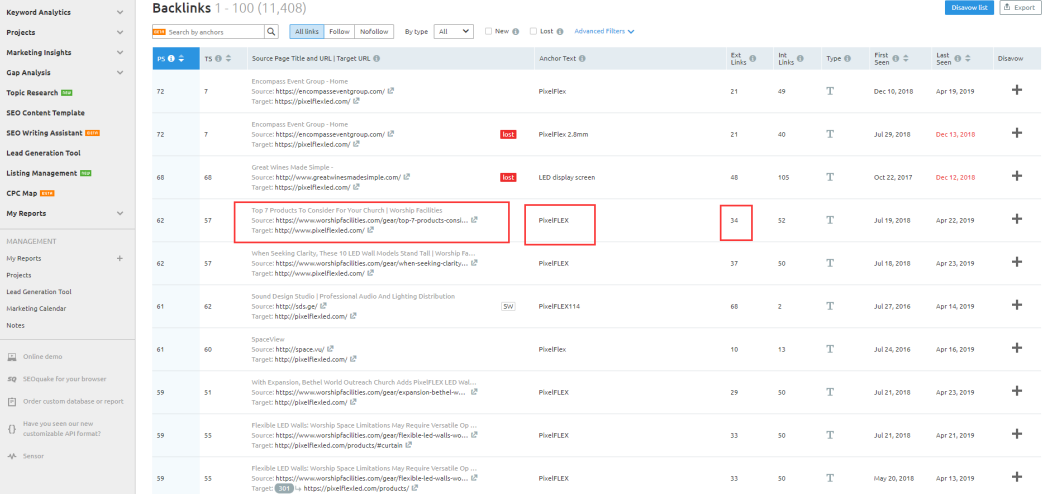The width and height of the screenshot is (1049, 496).
Task: Sort by the TS column arrows
Action: pos(228,59)
